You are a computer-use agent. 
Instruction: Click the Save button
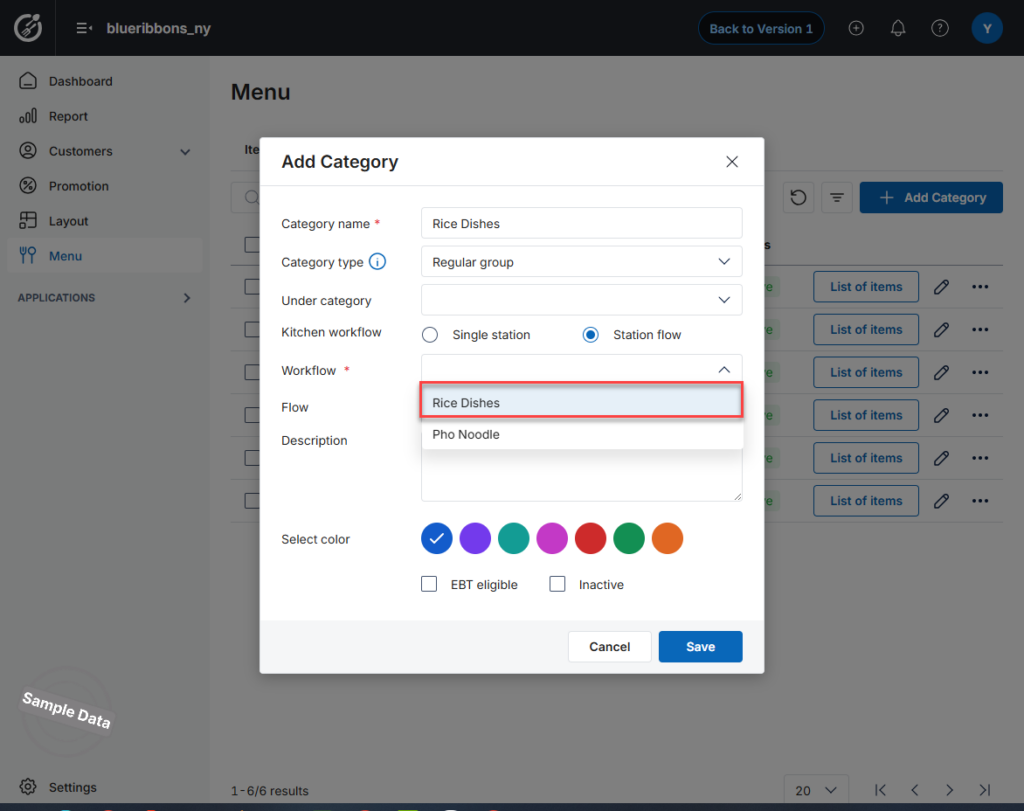pos(700,646)
